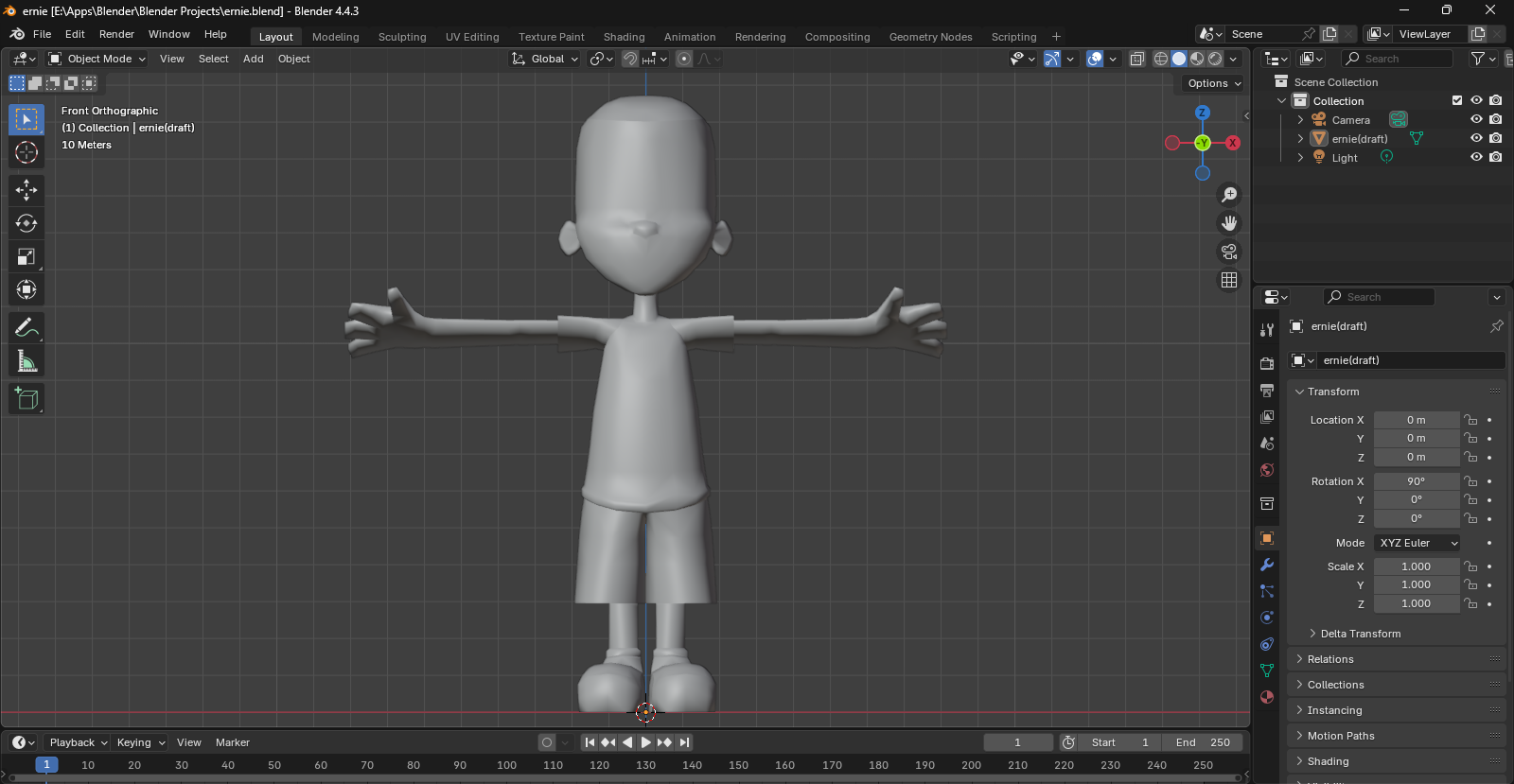Image resolution: width=1514 pixels, height=784 pixels.
Task: Activate the Rotate tool
Action: pyautogui.click(x=26, y=223)
